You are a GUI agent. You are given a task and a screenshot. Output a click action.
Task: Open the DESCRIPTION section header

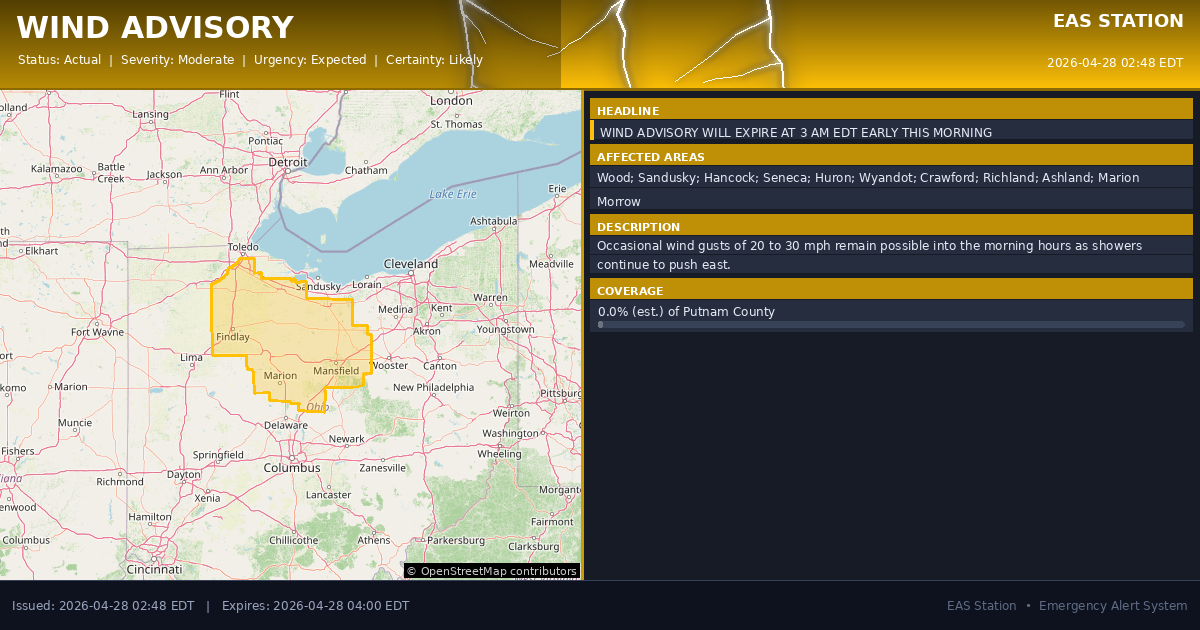point(638,227)
